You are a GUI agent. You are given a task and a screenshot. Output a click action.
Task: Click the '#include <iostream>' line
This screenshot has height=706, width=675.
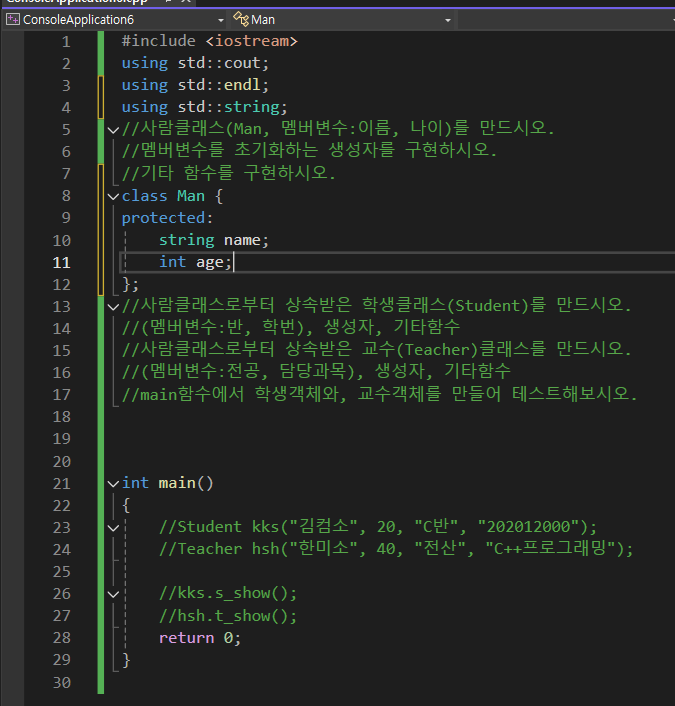coord(209,41)
